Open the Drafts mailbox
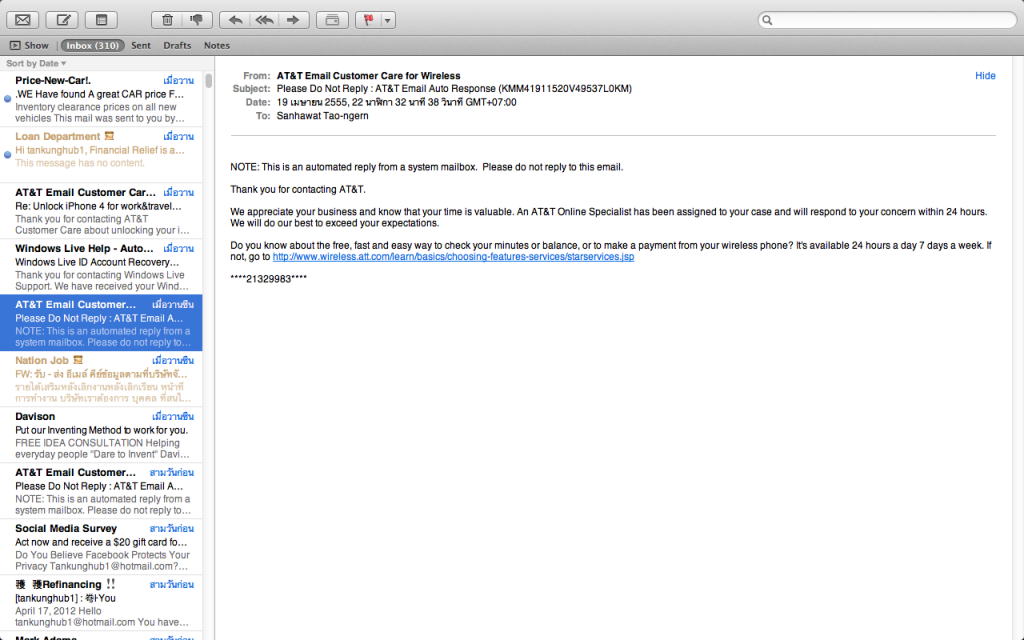1024x640 pixels. click(177, 45)
